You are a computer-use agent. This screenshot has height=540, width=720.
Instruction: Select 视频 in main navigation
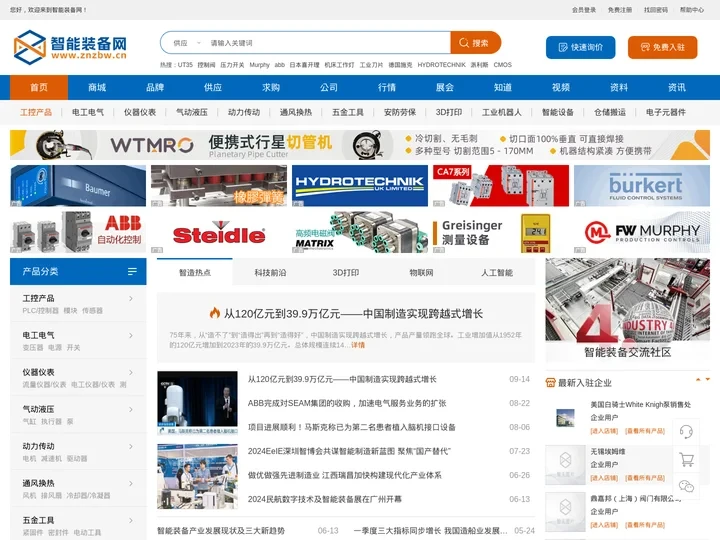(x=561, y=87)
